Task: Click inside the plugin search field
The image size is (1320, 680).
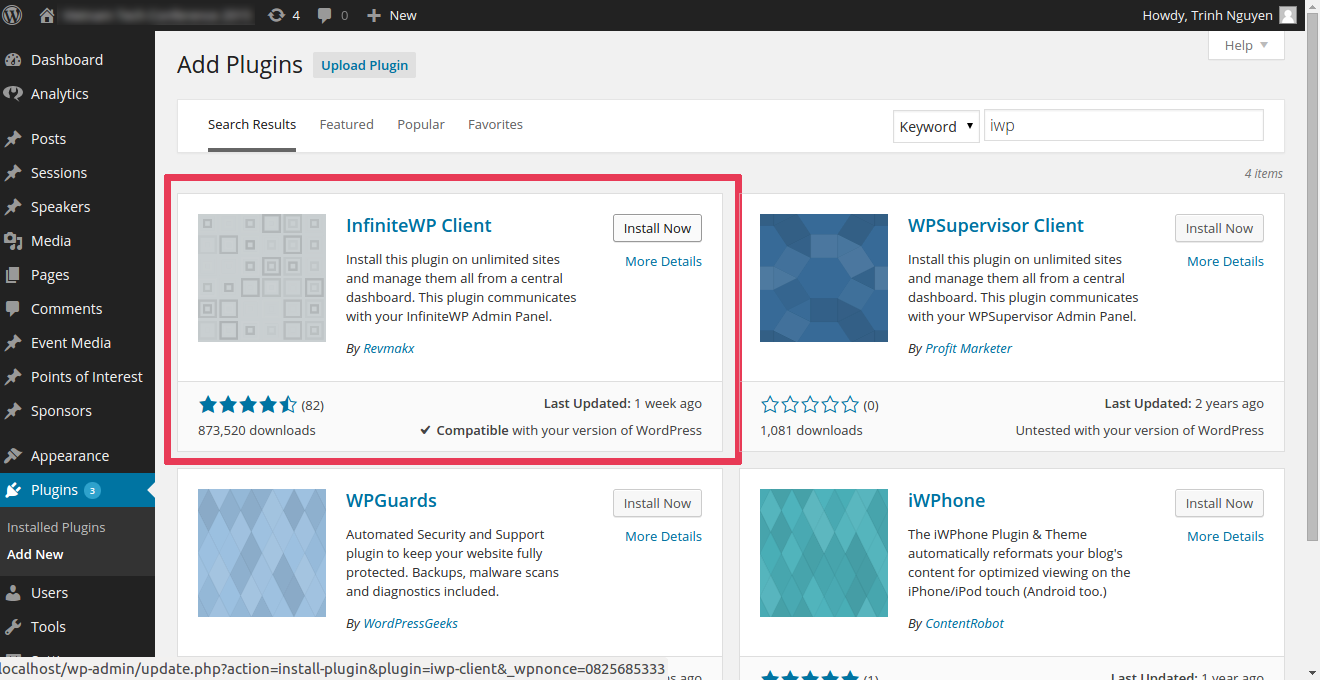Action: point(1123,124)
